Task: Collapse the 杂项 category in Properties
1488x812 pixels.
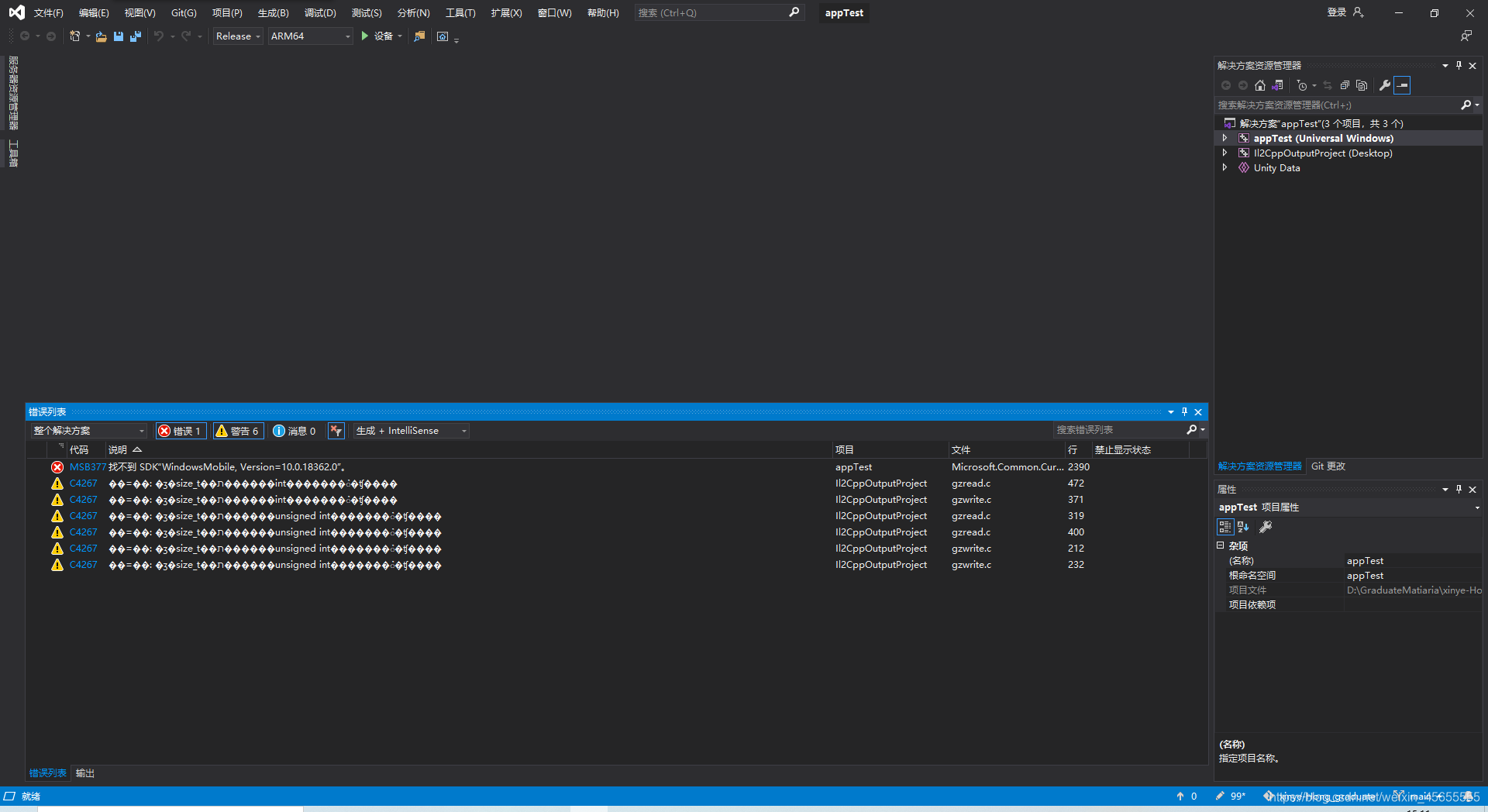Action: [1221, 545]
